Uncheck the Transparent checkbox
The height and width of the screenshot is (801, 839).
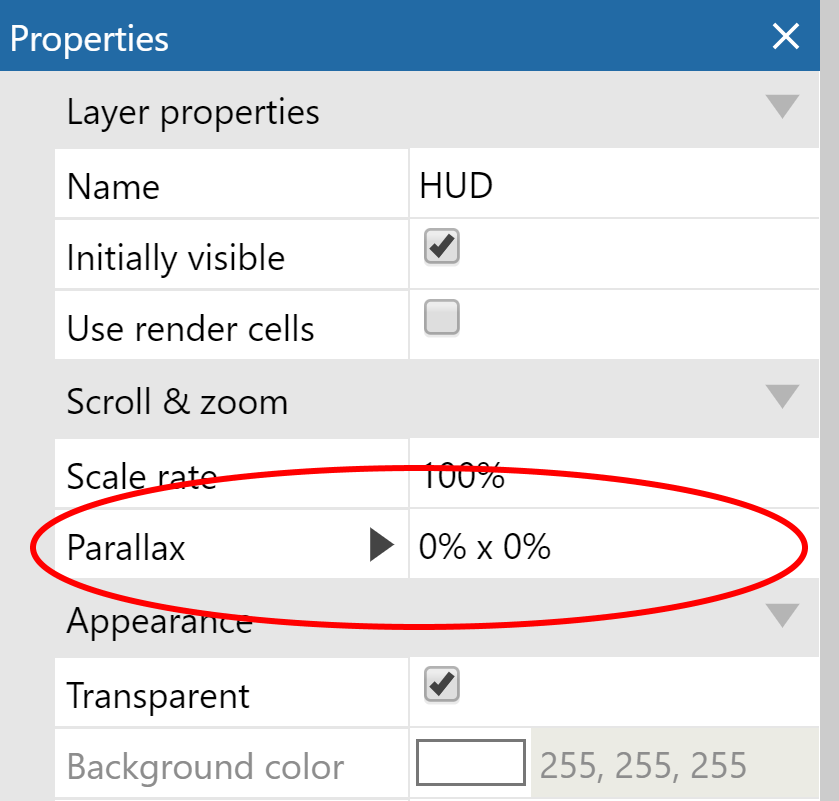(441, 685)
